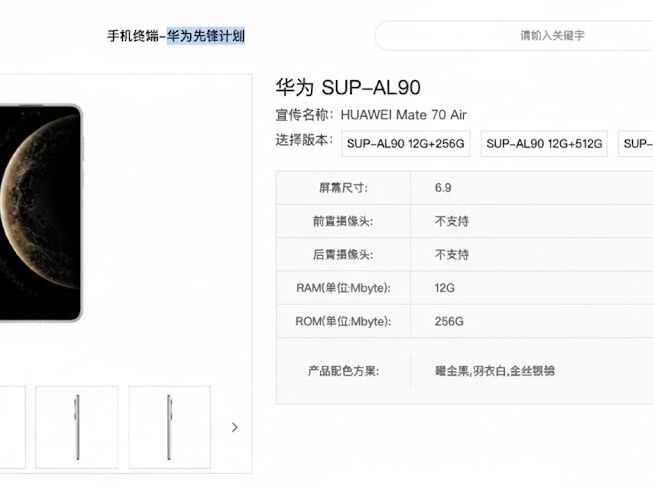Viewport: 653px width, 490px height.
Task: Click the RAM(单位:Mbyte) row label
Action: (343, 288)
